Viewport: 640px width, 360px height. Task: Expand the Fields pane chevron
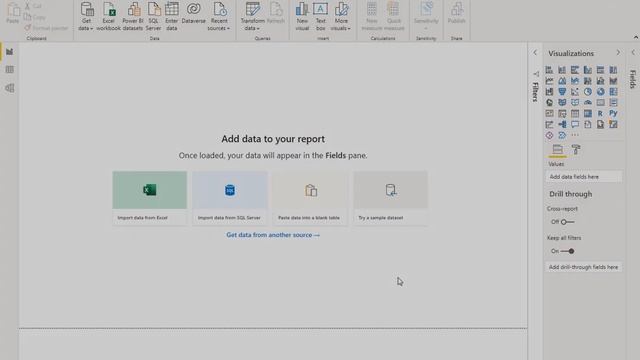(633, 53)
